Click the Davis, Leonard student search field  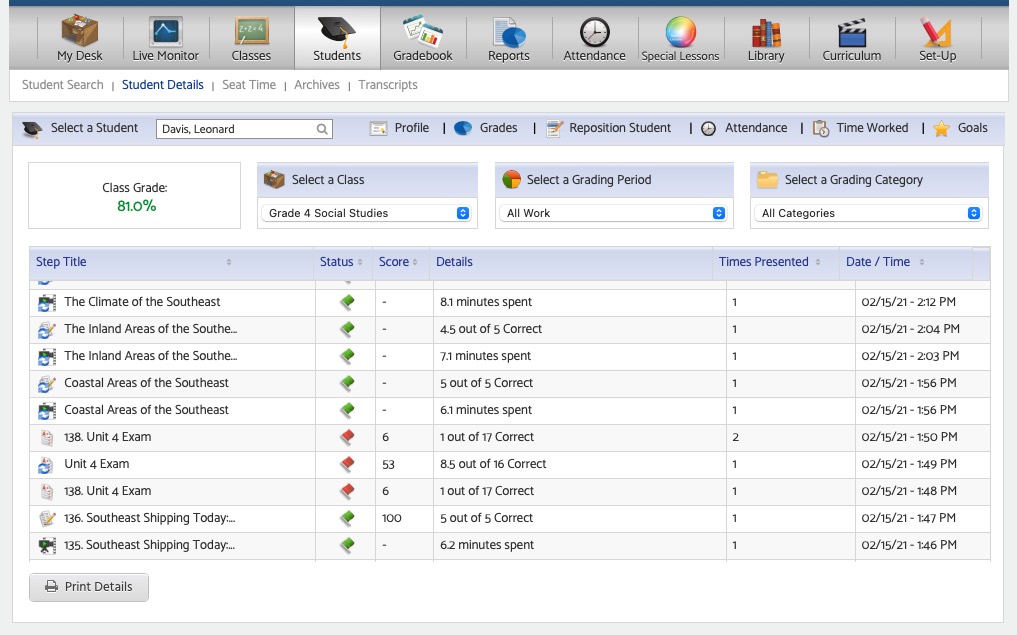pyautogui.click(x=244, y=129)
